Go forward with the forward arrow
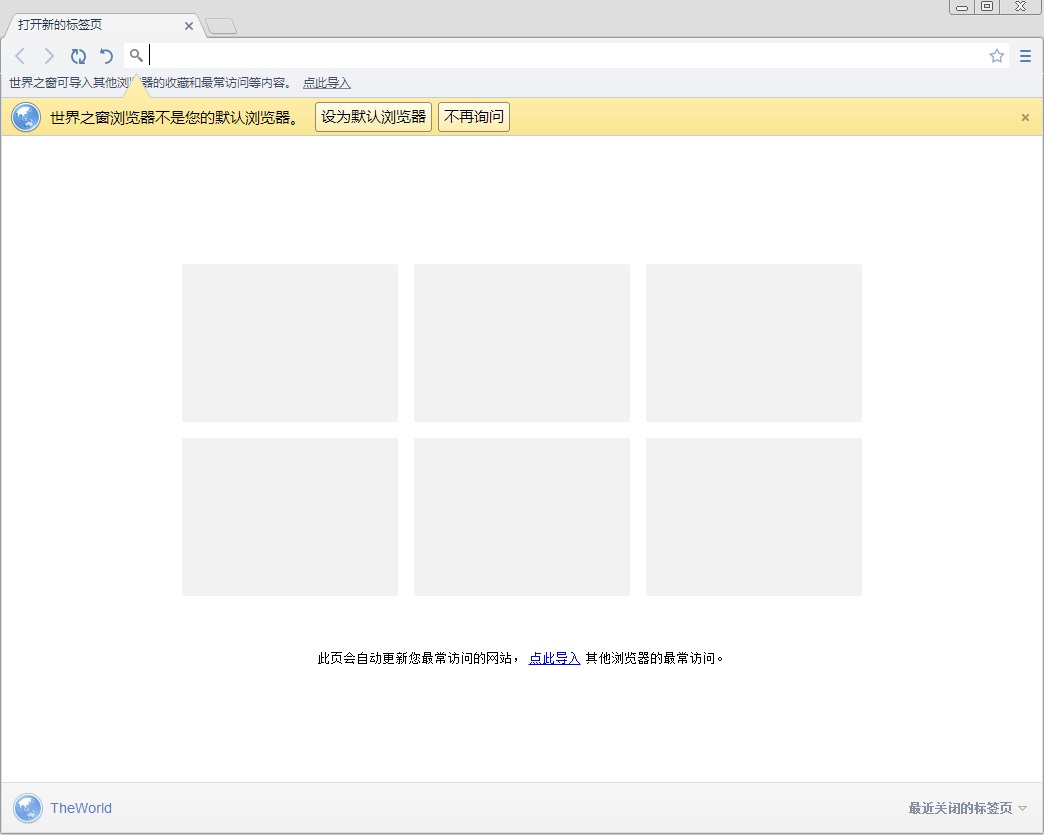 click(49, 56)
